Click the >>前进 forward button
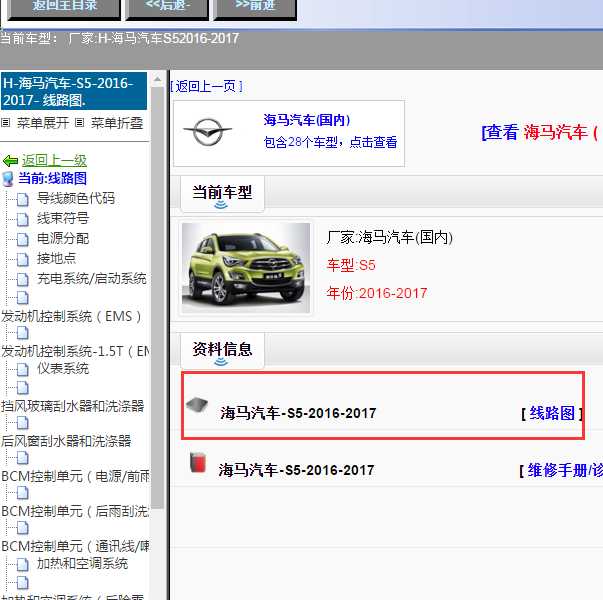Screen dimensions: 603x600 [255, 8]
